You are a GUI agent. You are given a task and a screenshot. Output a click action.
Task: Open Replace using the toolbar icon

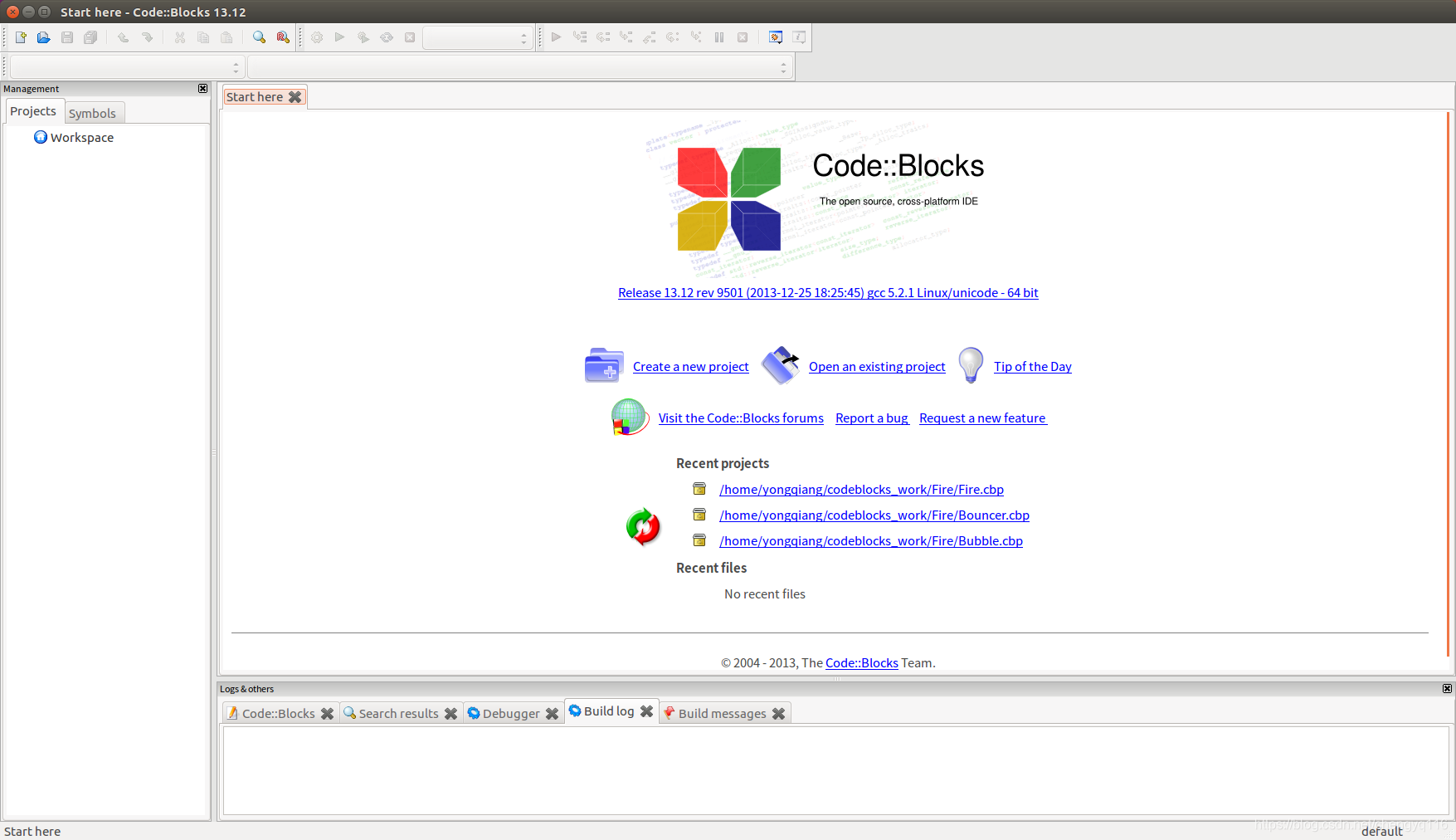click(x=282, y=37)
